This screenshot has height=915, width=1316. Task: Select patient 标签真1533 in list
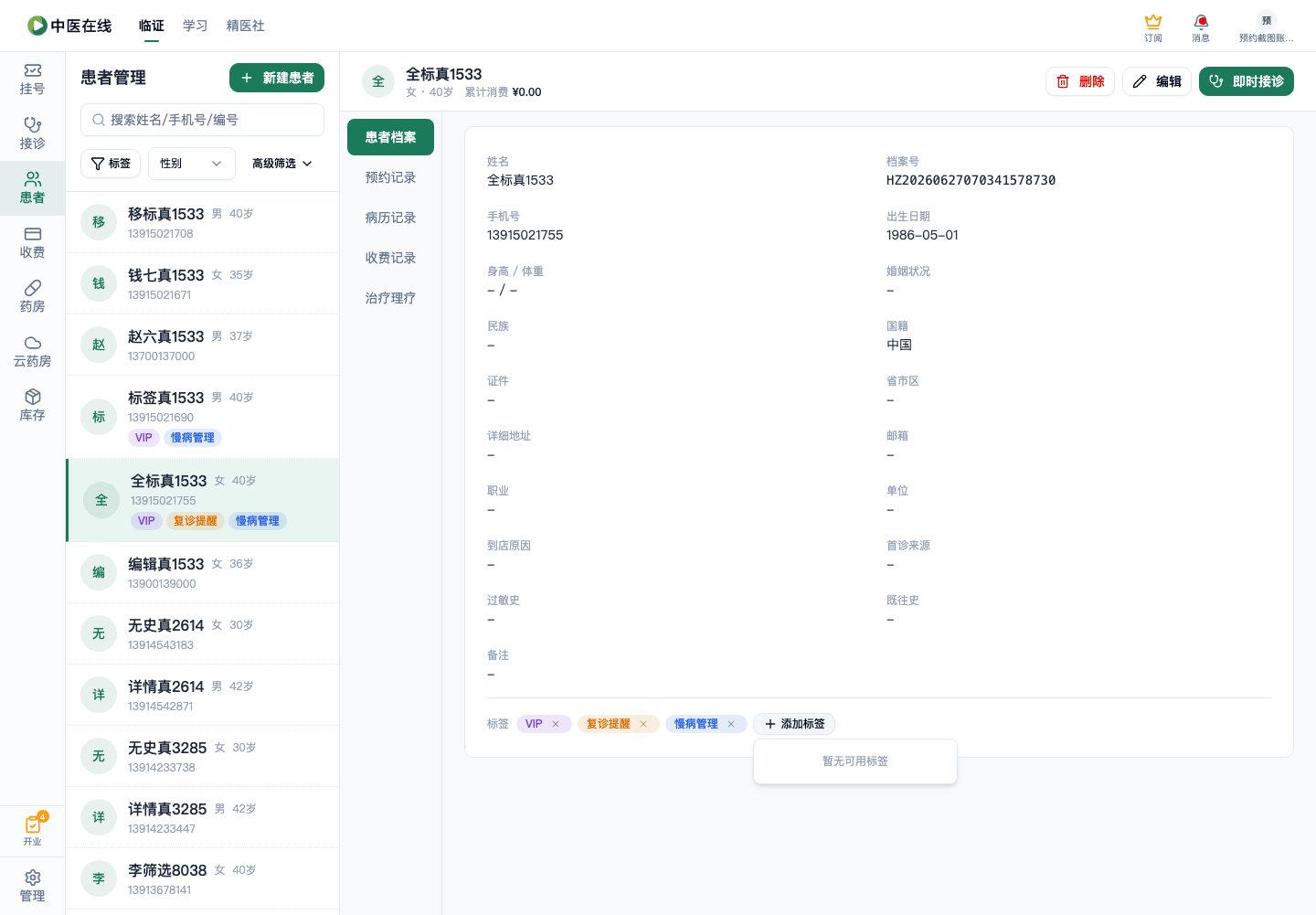(203, 417)
